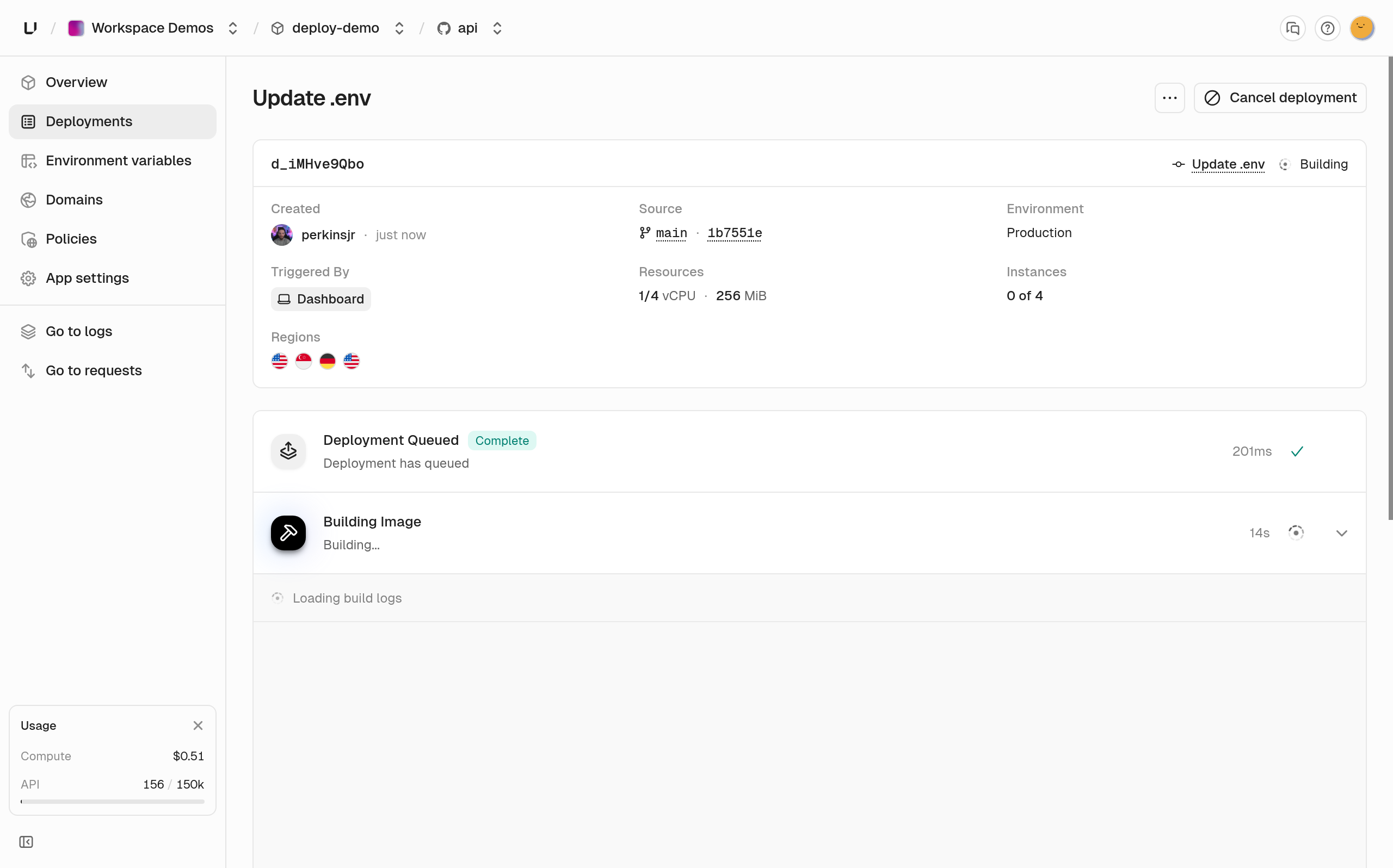Click the Complete status badge

pyautogui.click(x=502, y=441)
